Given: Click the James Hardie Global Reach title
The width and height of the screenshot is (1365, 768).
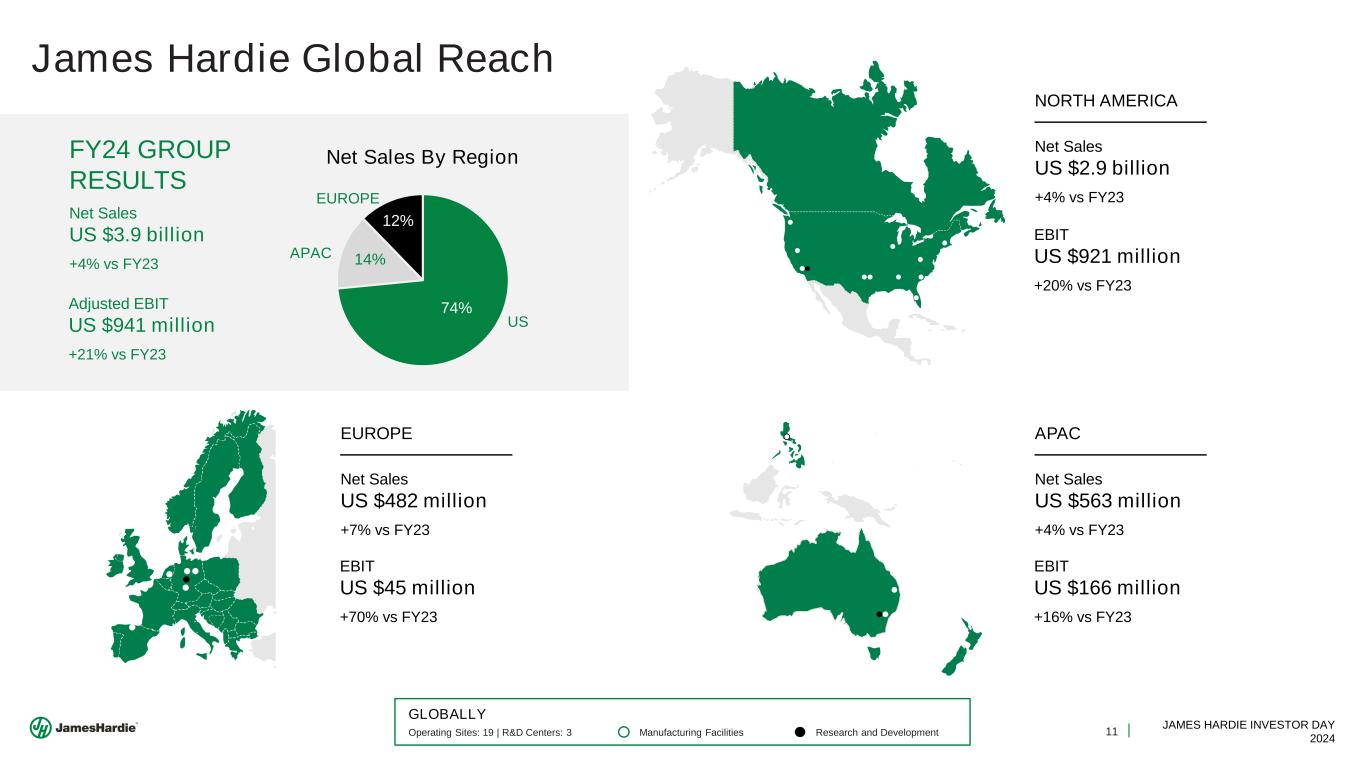Looking at the screenshot, I should click(292, 59).
